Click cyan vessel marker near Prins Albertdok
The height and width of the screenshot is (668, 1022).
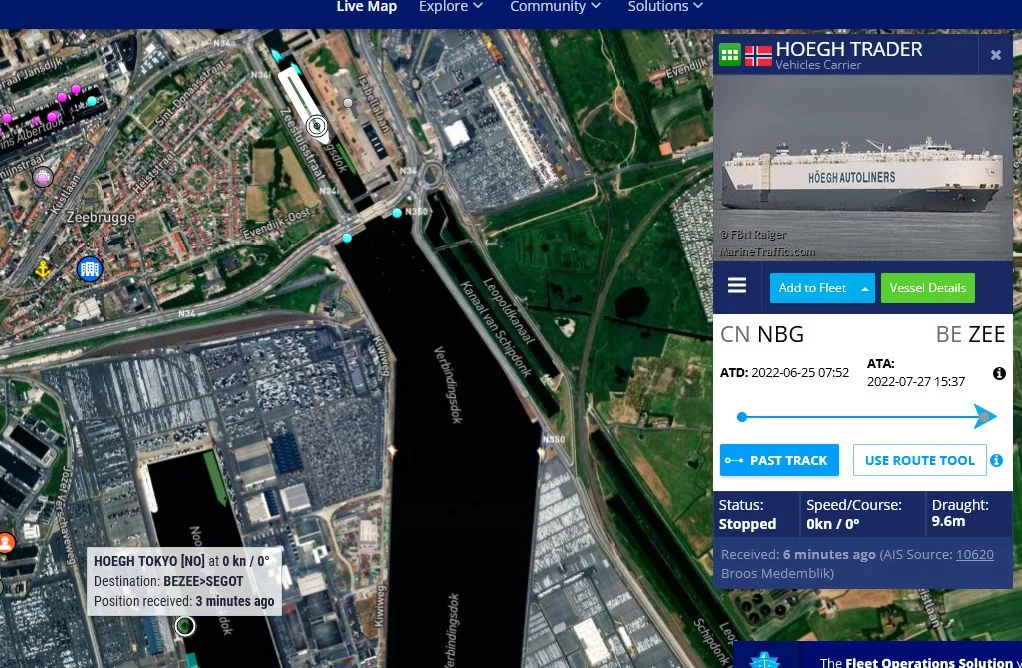pyautogui.click(x=92, y=100)
